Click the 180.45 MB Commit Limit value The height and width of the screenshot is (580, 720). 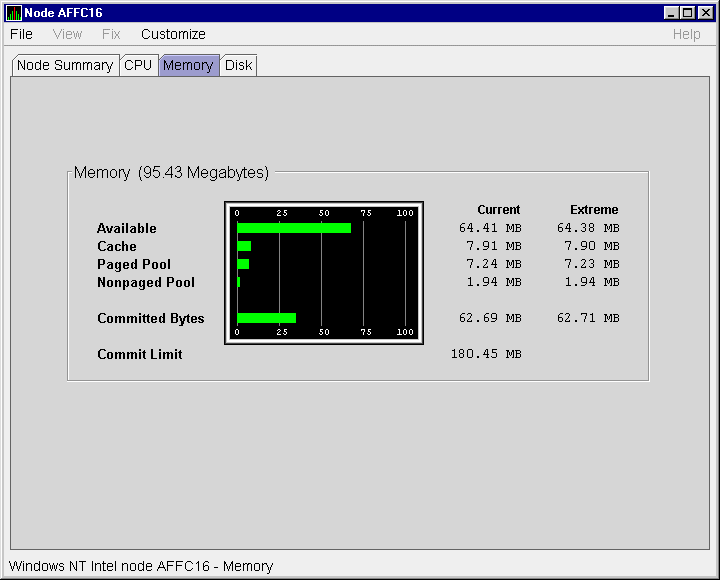[486, 354]
